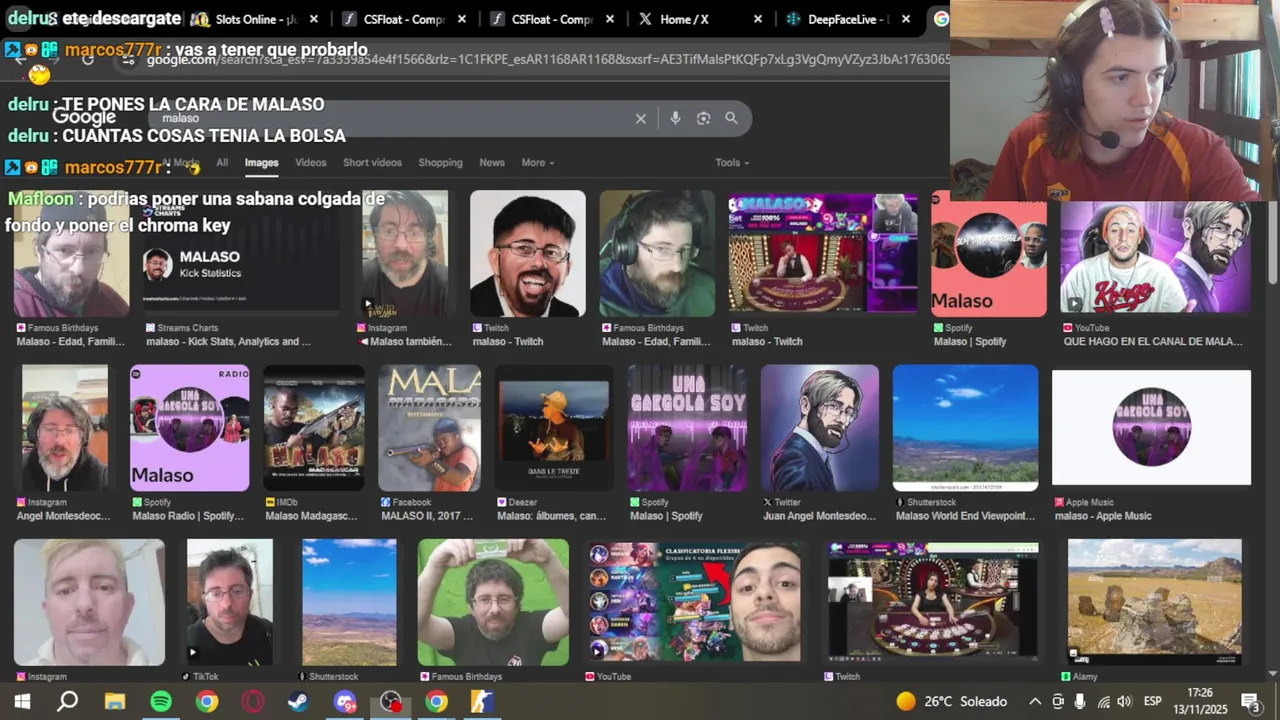The width and height of the screenshot is (1280, 720).
Task: Close the Slots Online browser tab
Action: (314, 19)
